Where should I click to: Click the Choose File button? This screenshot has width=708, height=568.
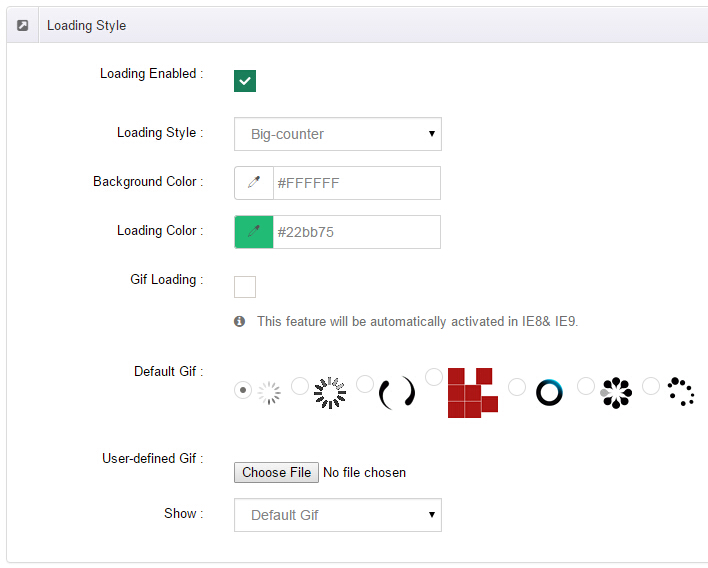tap(276, 472)
